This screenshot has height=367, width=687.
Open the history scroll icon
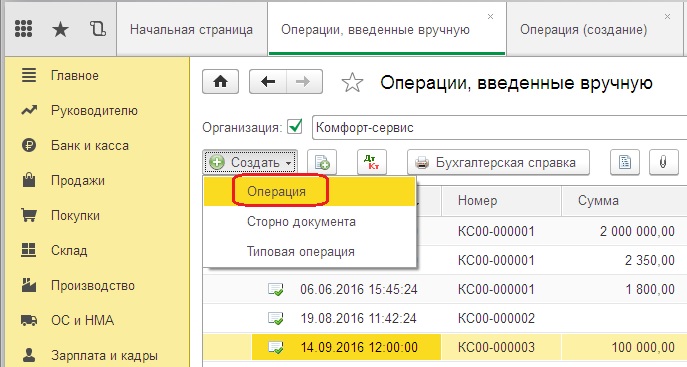pyautogui.click(x=97, y=29)
